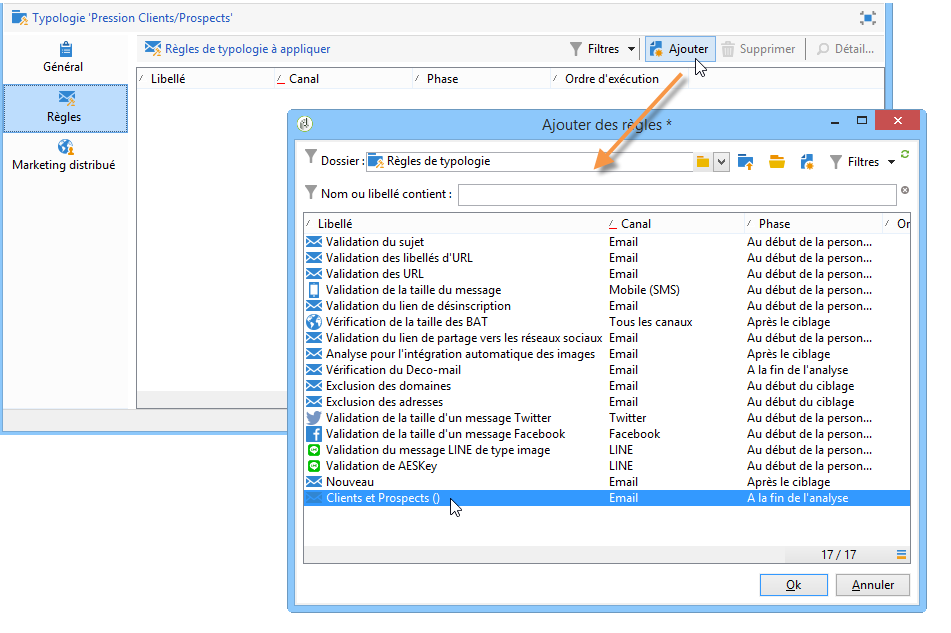Image resolution: width=951 pixels, height=633 pixels.
Task: Click email icon of the Nouveau row
Action: tap(314, 482)
